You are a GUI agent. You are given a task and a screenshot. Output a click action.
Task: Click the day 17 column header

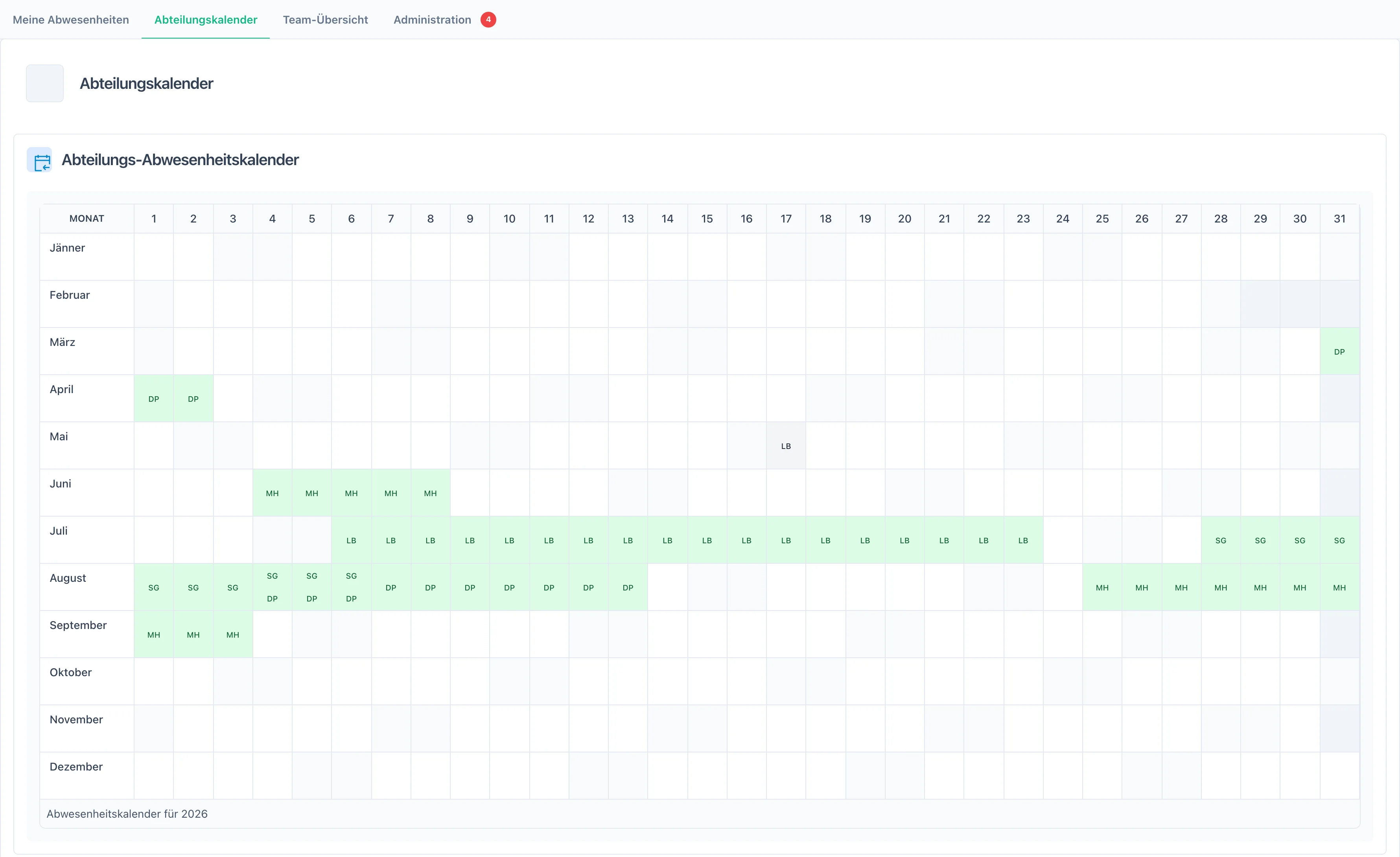[786, 219]
